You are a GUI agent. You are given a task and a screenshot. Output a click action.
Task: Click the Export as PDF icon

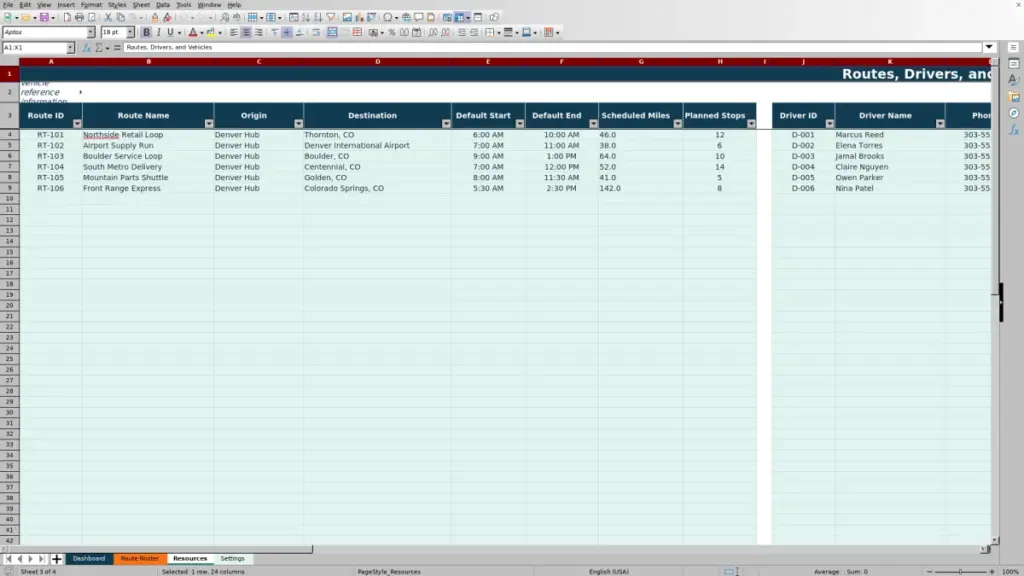coord(67,18)
